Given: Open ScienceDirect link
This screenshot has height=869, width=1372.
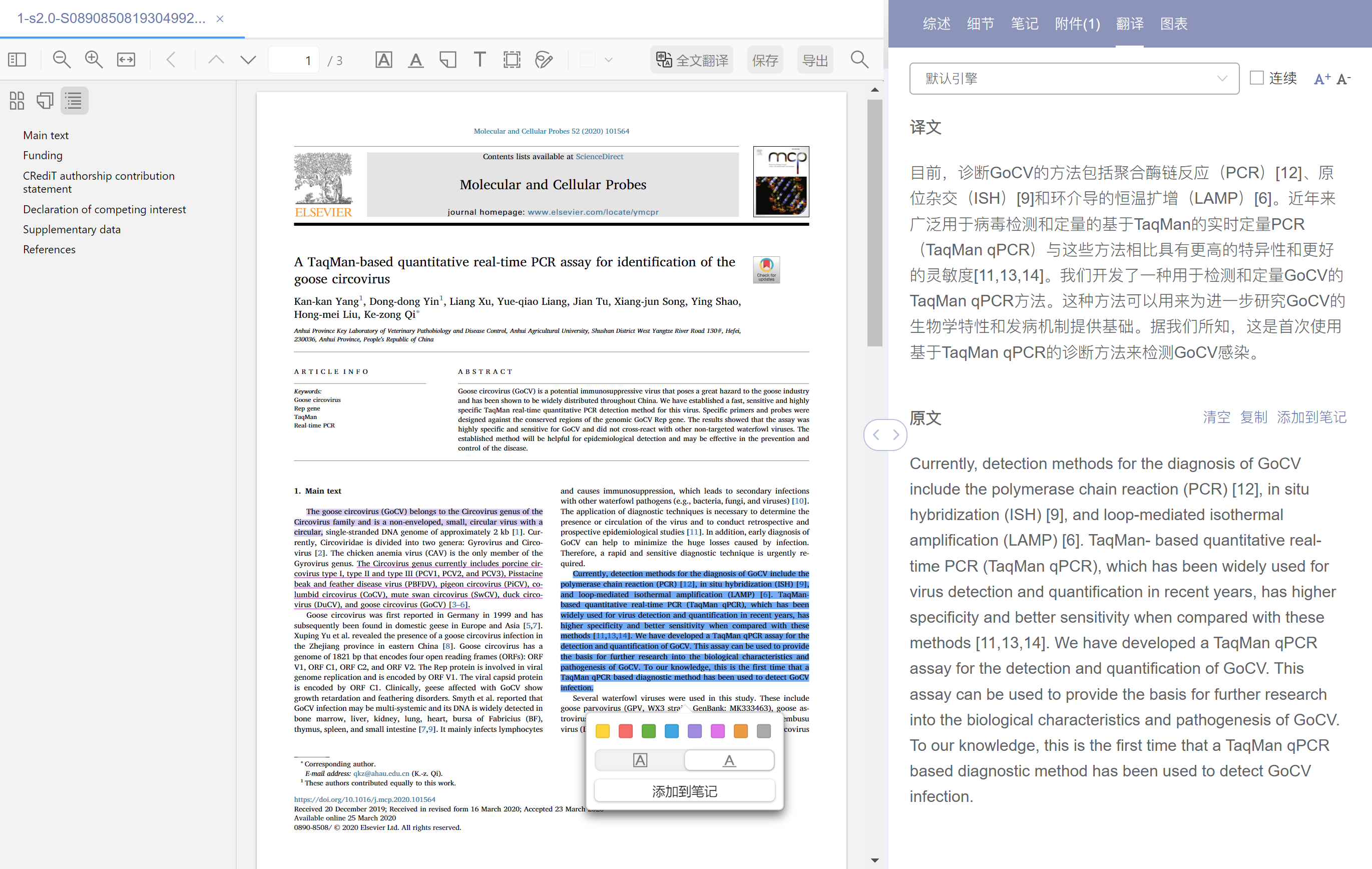Looking at the screenshot, I should point(599,157).
